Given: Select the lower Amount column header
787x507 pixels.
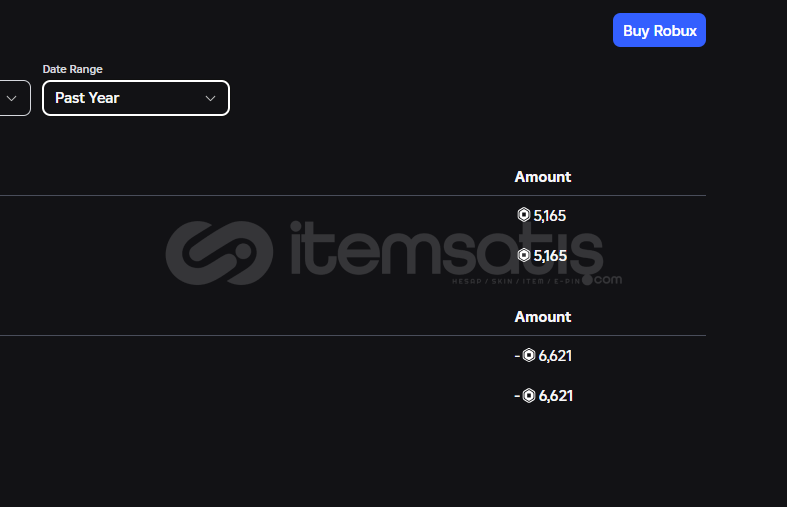Looking at the screenshot, I should click(x=543, y=317).
